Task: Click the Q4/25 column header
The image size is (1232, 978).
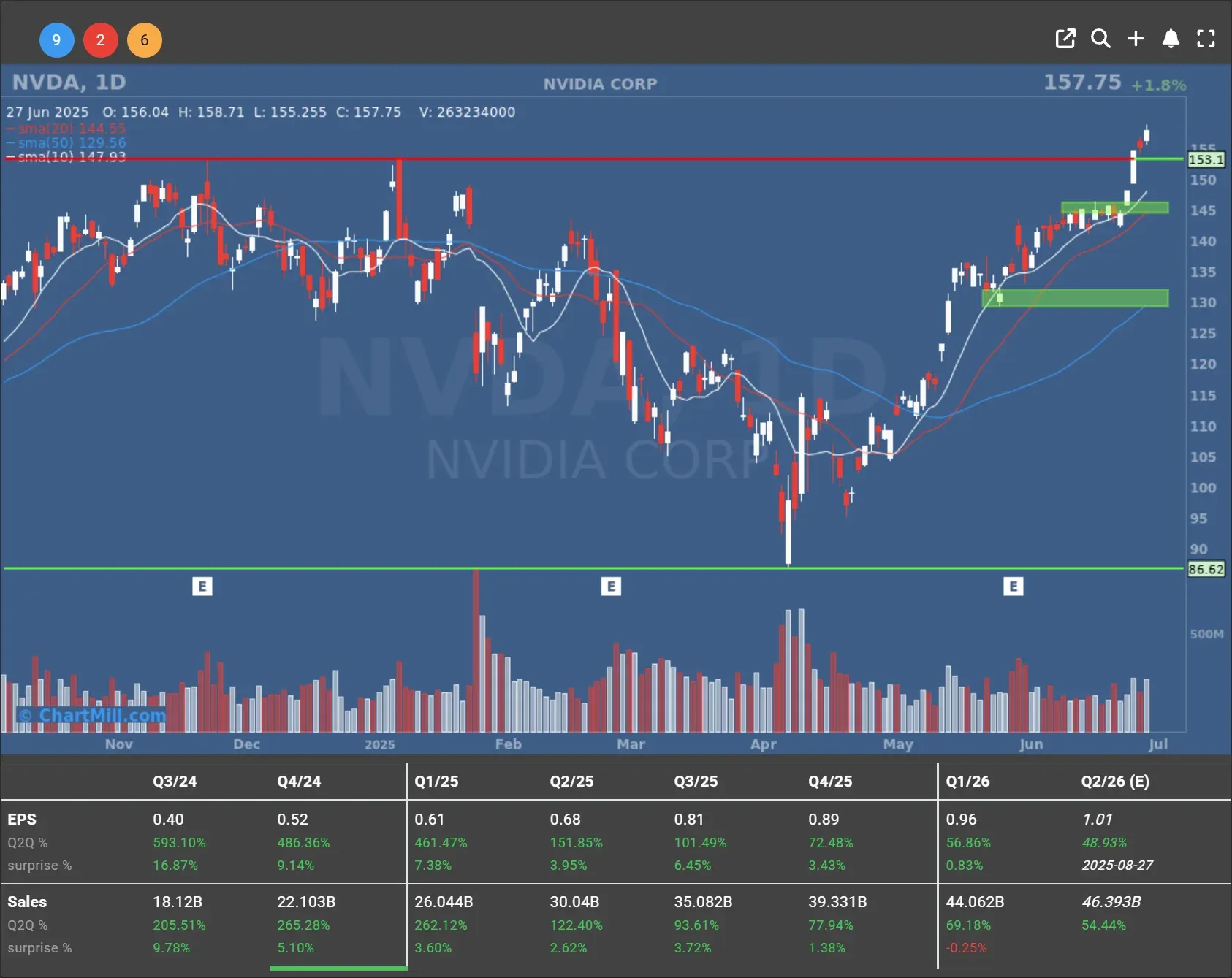Action: (x=830, y=781)
